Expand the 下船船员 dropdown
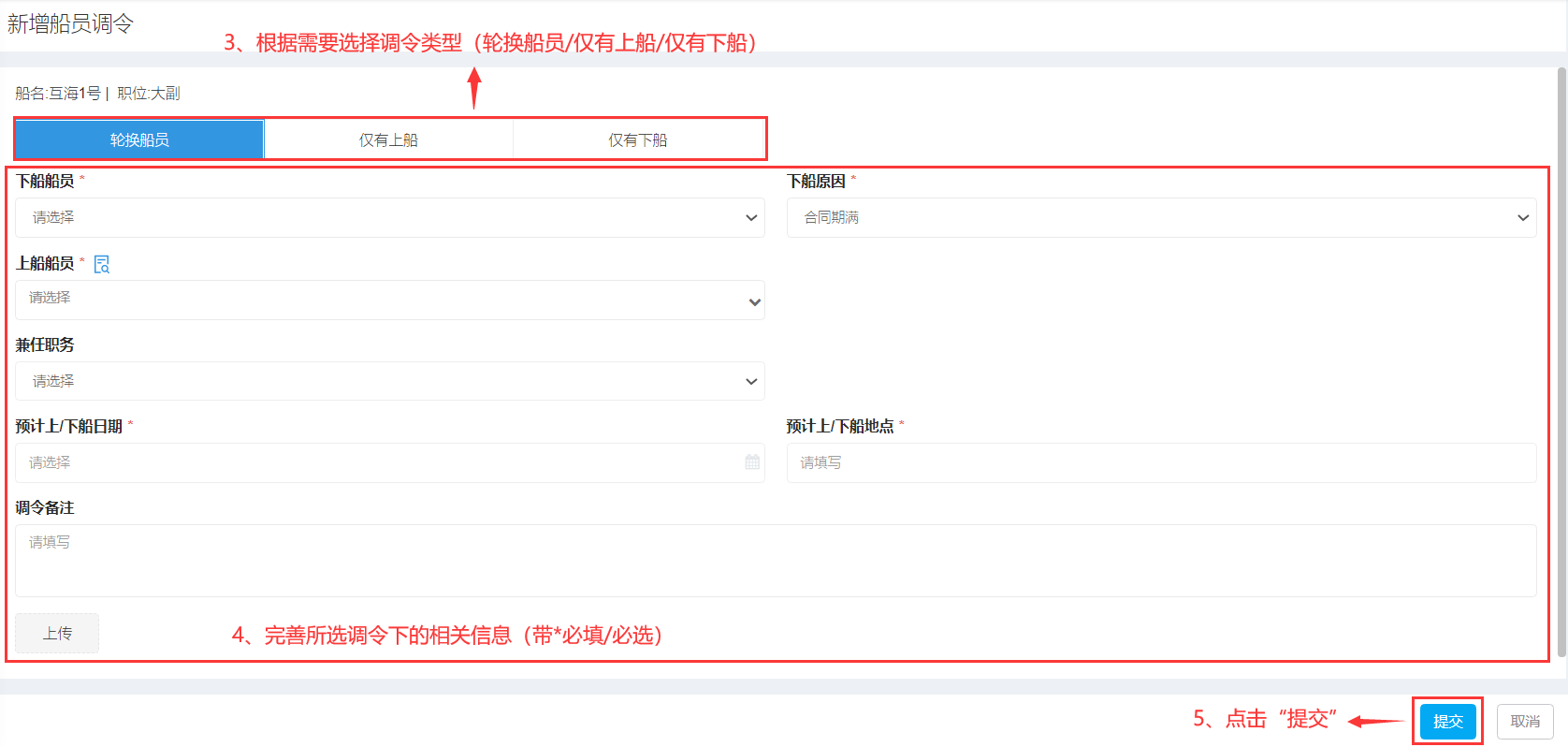1568x747 pixels. [x=390, y=217]
